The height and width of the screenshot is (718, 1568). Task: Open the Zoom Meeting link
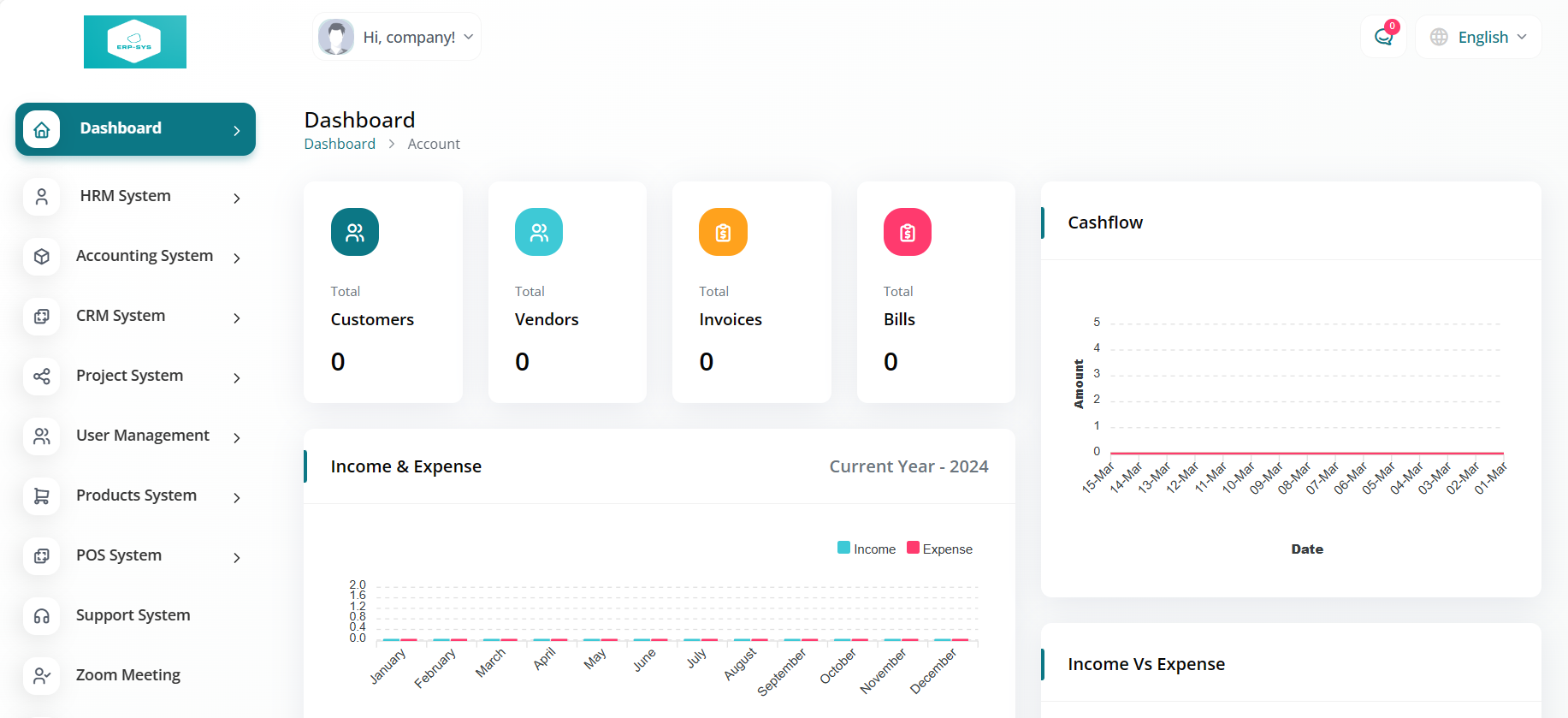[128, 675]
